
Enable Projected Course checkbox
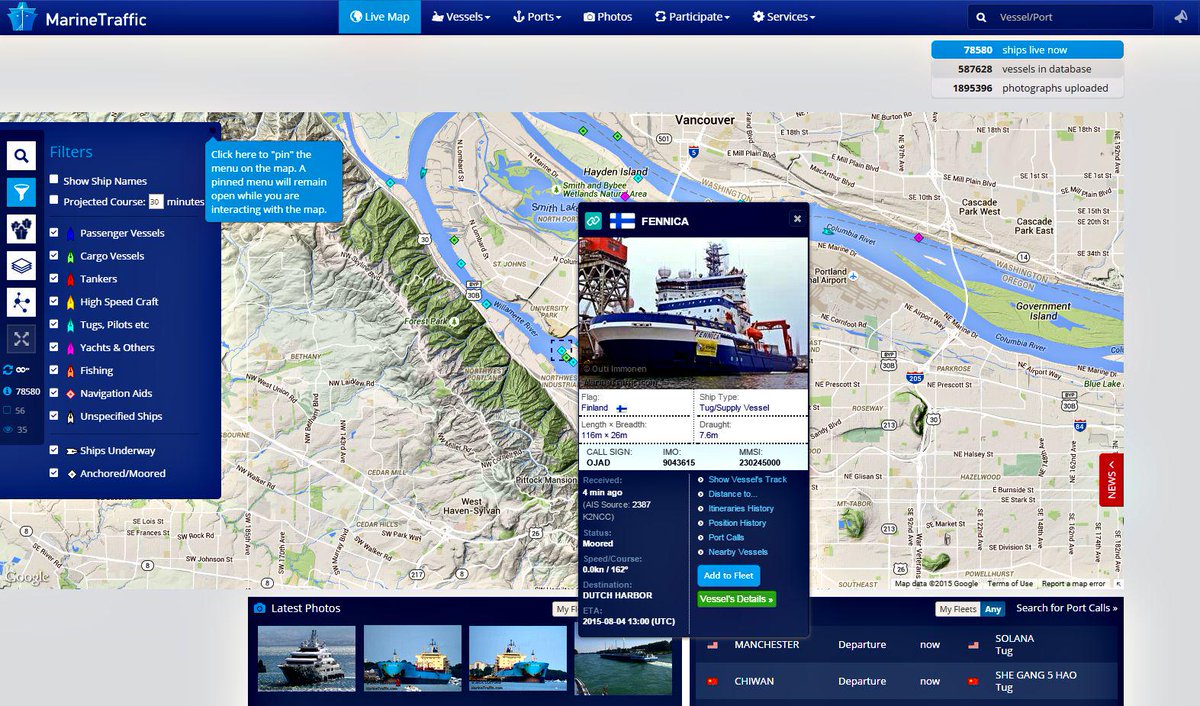[54, 200]
